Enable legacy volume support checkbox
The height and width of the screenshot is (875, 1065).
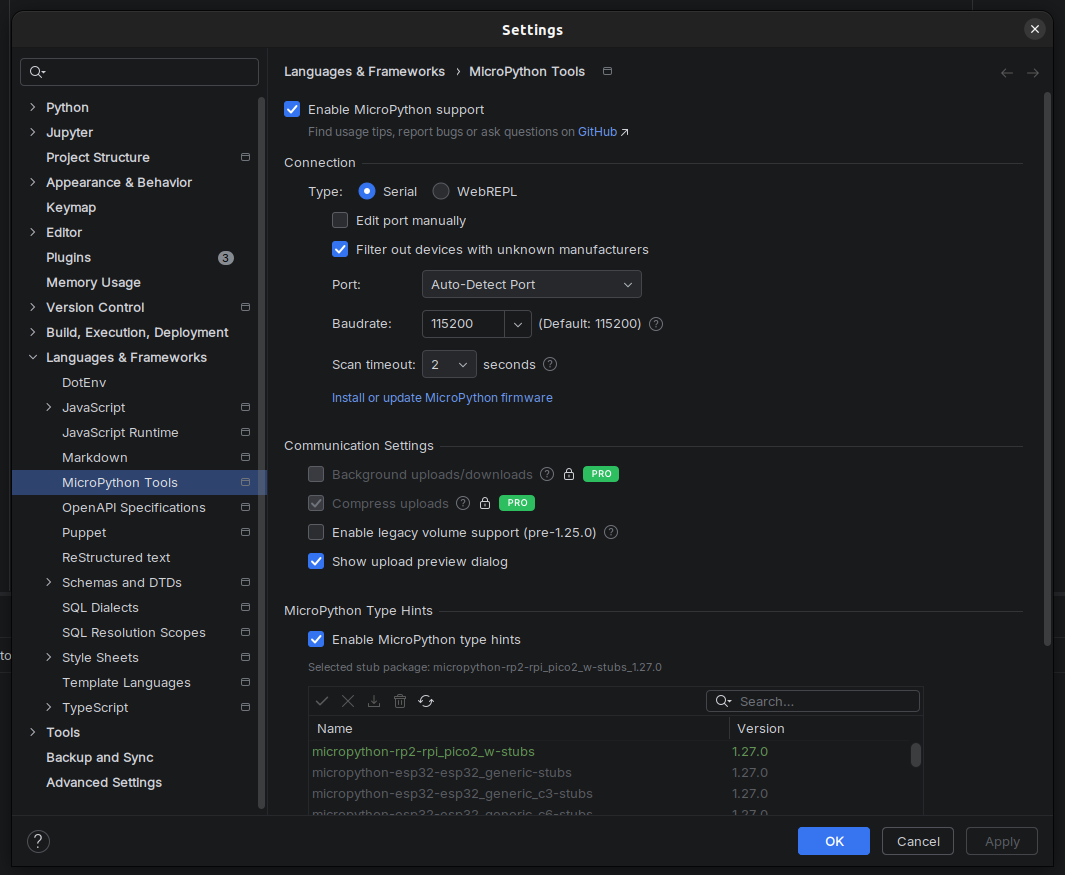point(316,532)
